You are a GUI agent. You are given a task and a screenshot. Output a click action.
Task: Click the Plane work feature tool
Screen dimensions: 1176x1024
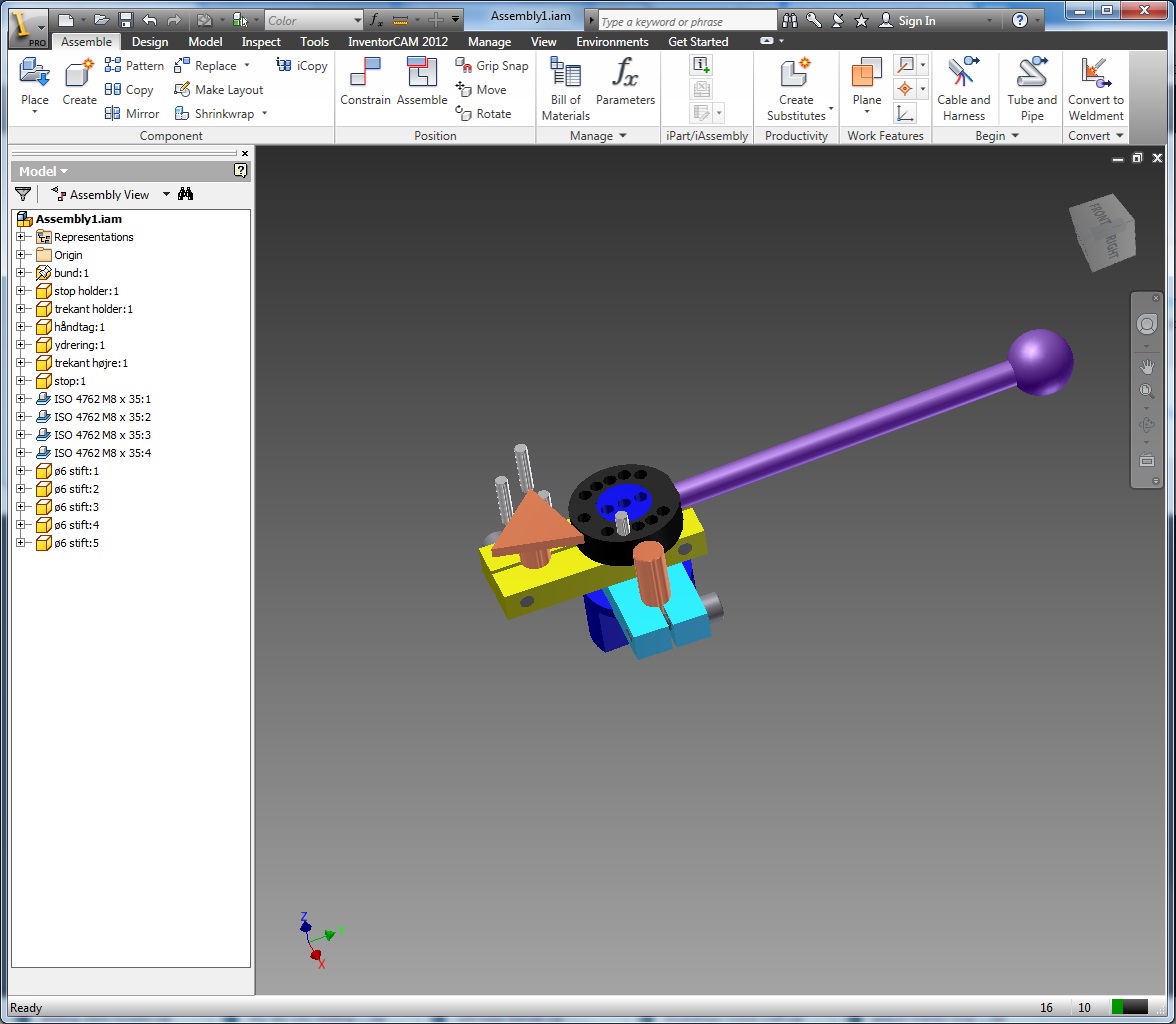(866, 81)
